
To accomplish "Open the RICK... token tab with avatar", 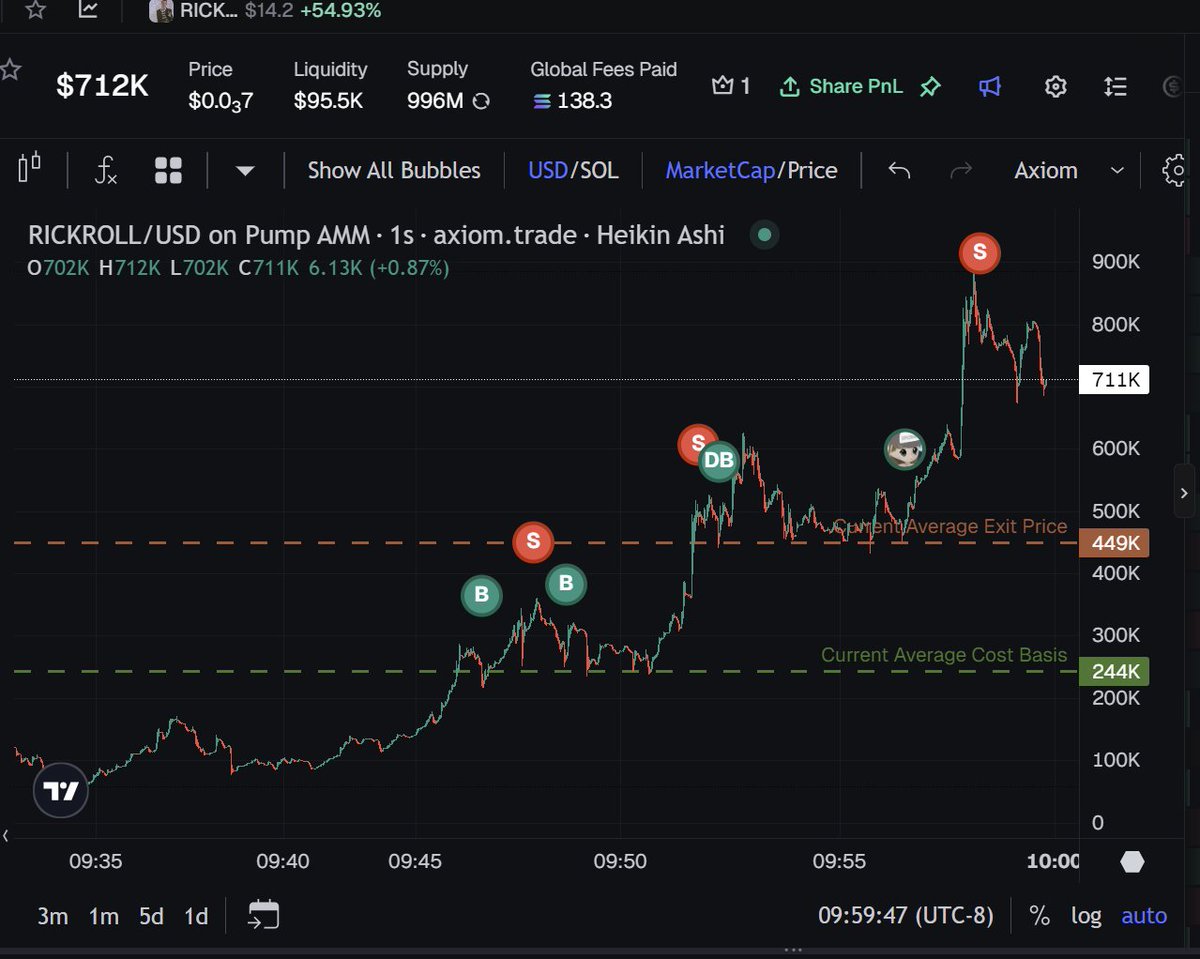I will tap(265, 11).
